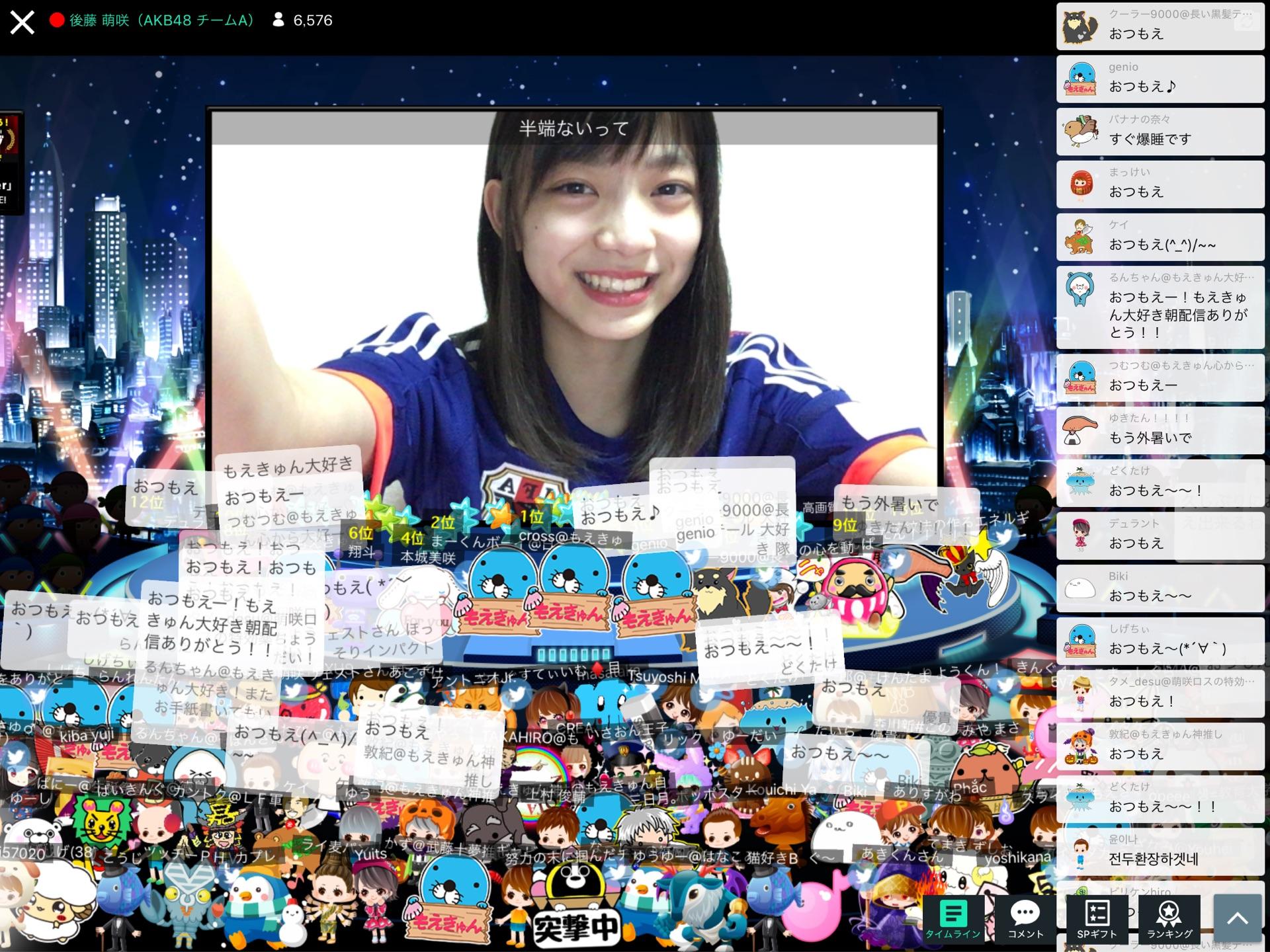Image resolution: width=1270 pixels, height=952 pixels.
Task: Select comment '전두환장하겠네'
Action: tap(1160, 852)
